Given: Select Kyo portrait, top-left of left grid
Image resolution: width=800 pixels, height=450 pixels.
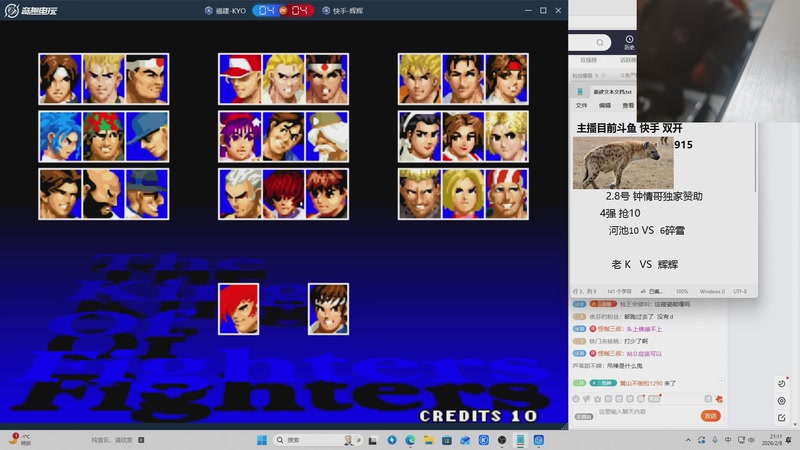Looking at the screenshot, I should tap(60, 79).
